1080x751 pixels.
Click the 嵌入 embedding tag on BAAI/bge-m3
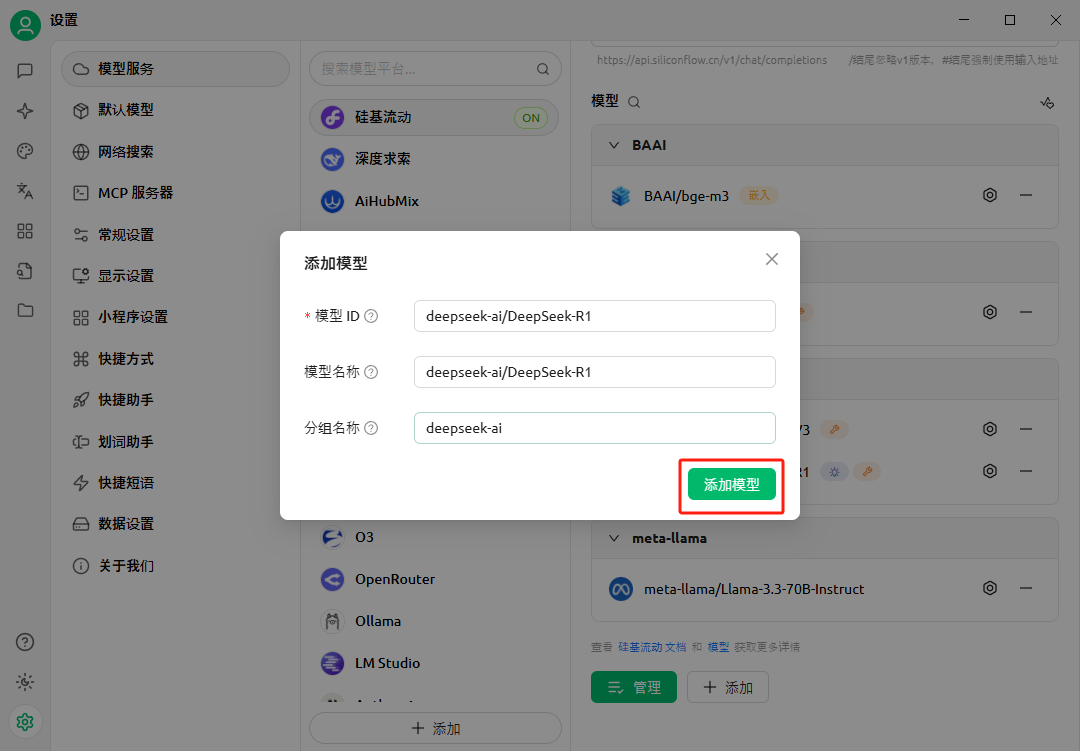pos(759,196)
